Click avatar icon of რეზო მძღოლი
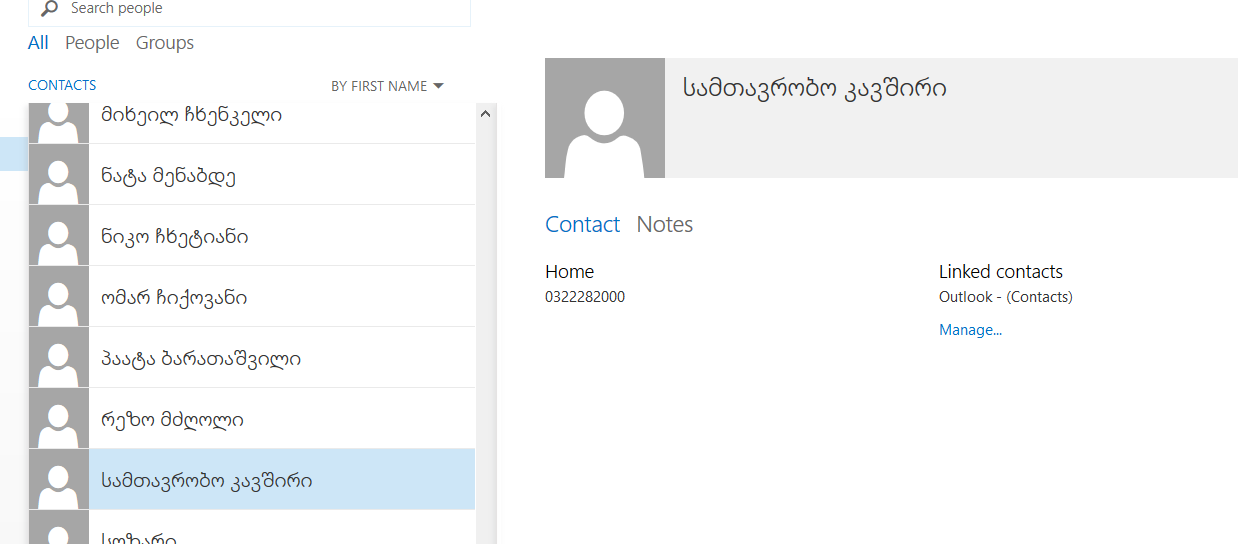The height and width of the screenshot is (544, 1238). click(59, 419)
